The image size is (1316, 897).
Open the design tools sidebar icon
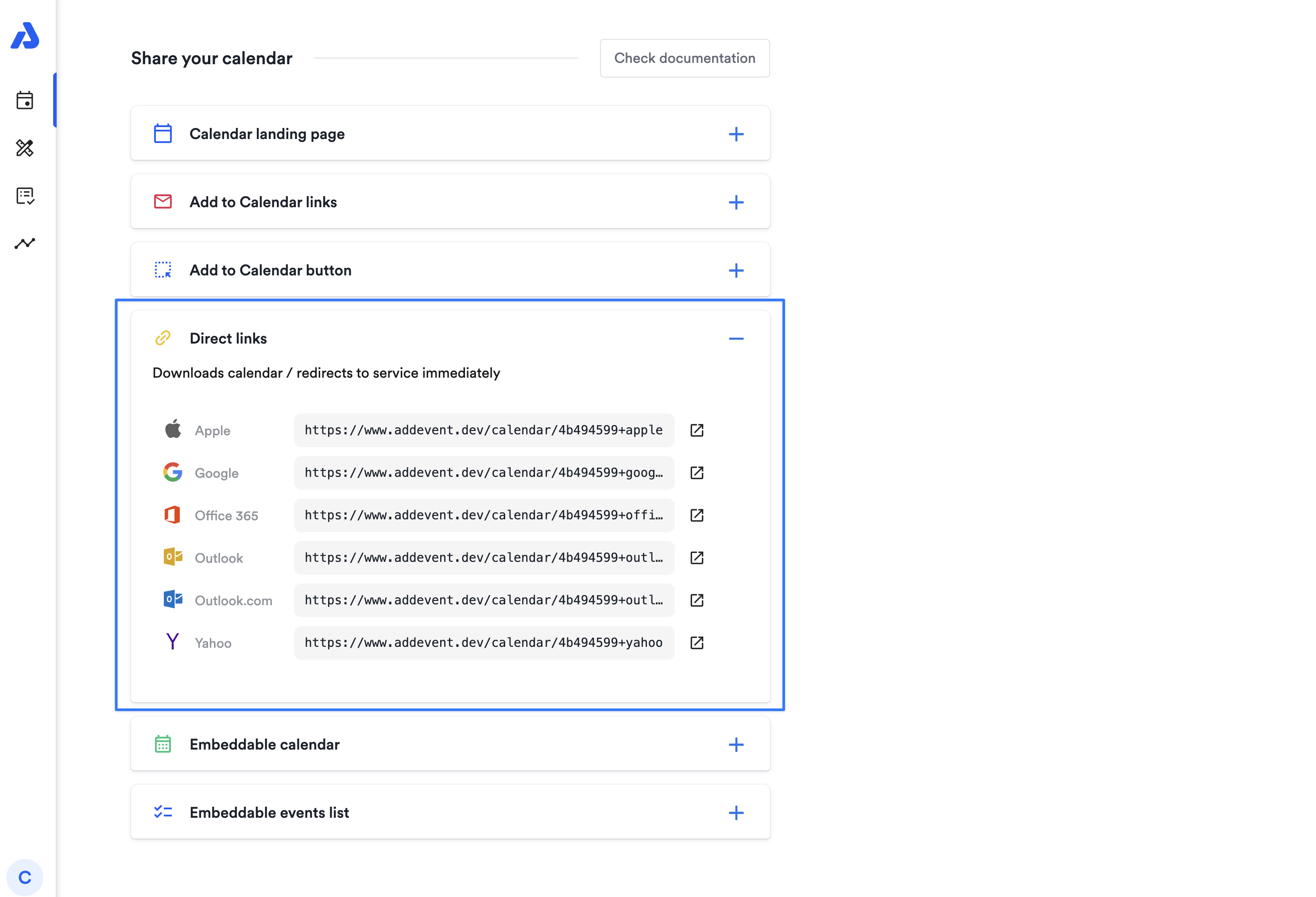pos(25,148)
